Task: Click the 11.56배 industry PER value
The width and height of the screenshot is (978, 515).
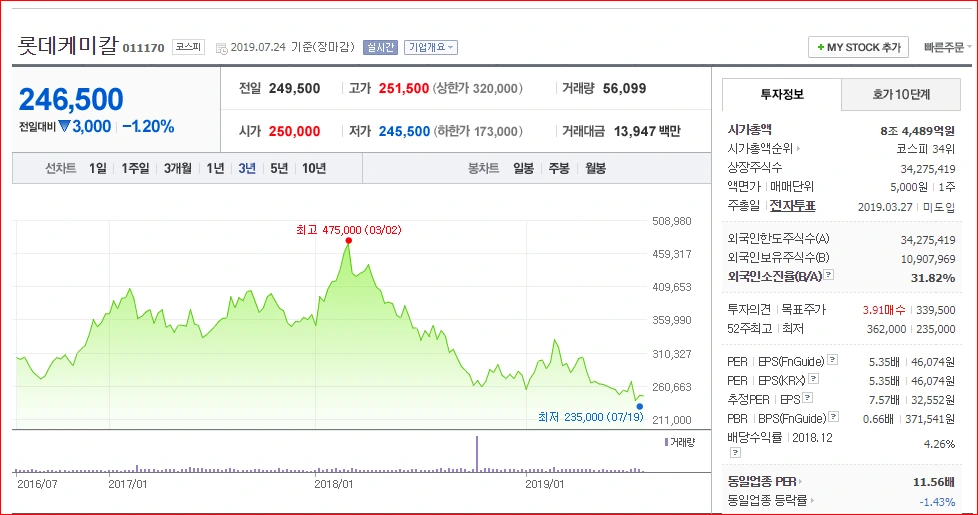Action: [x=934, y=482]
